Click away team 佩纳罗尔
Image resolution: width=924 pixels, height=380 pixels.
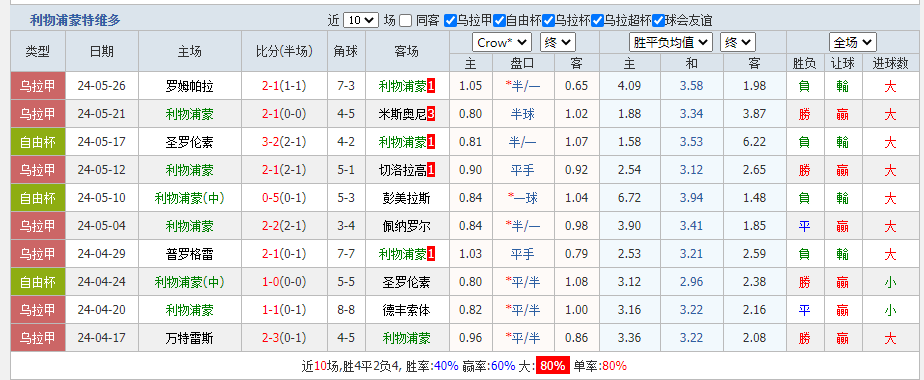[407, 226]
